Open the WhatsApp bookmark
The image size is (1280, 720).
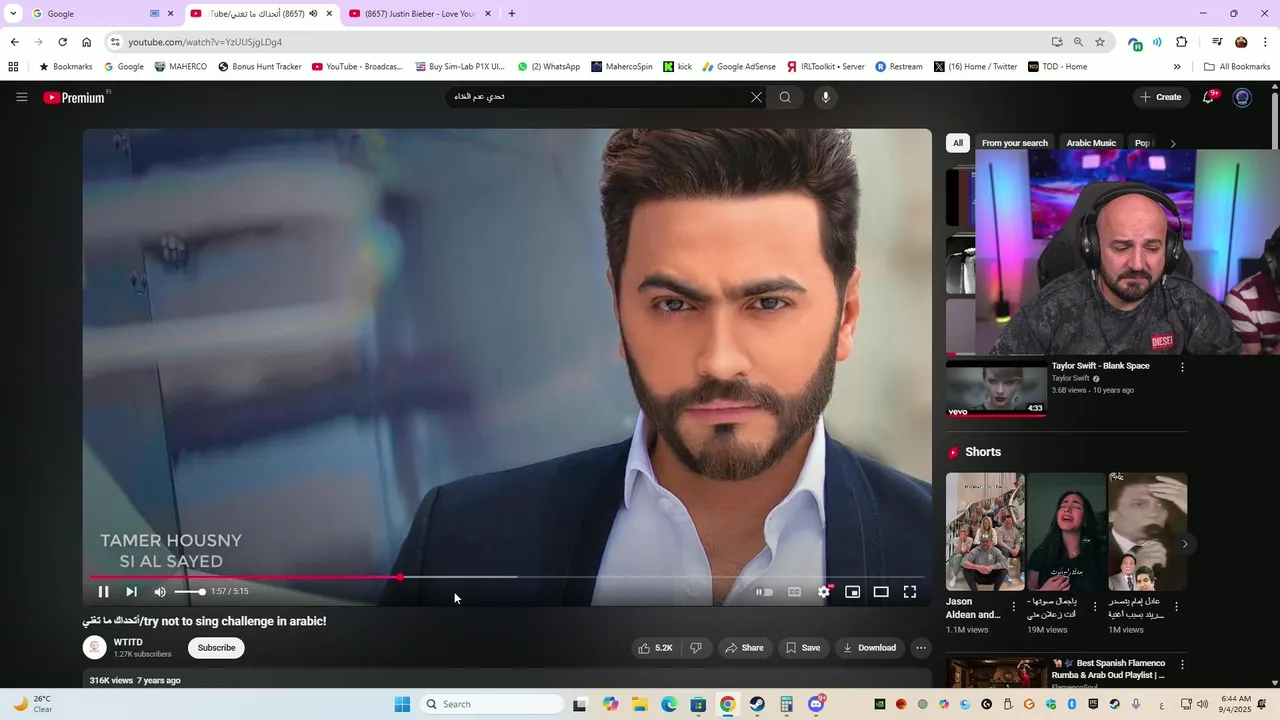pyautogui.click(x=549, y=67)
